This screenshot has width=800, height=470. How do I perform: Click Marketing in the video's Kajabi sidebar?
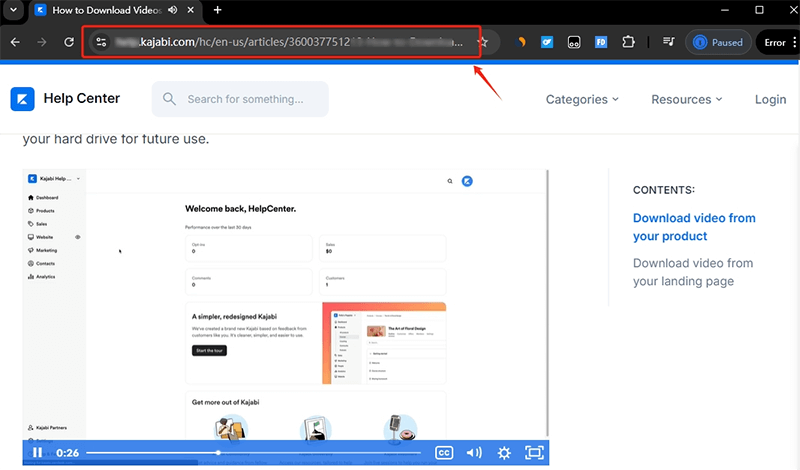pos(43,251)
